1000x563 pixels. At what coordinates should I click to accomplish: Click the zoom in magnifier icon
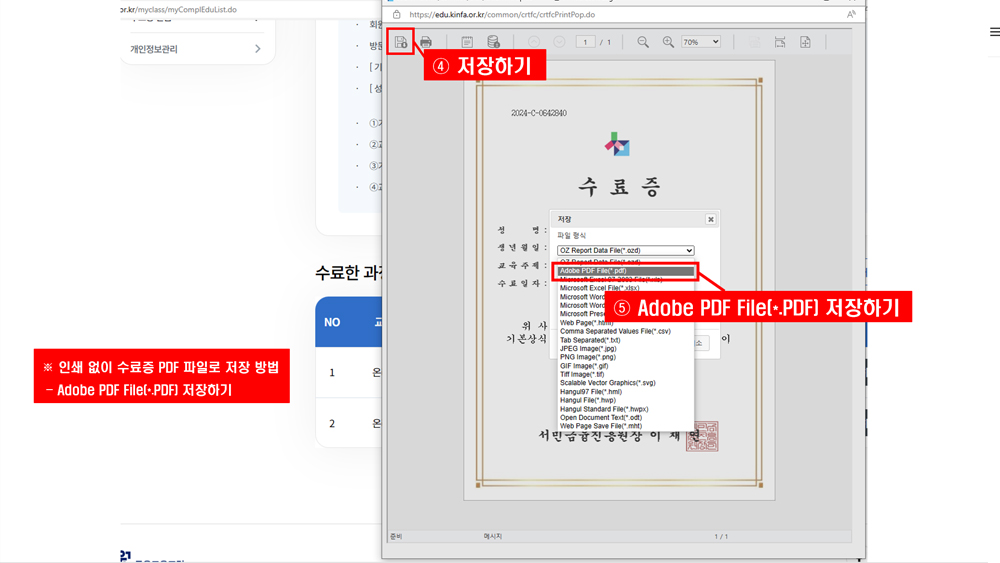(x=668, y=42)
